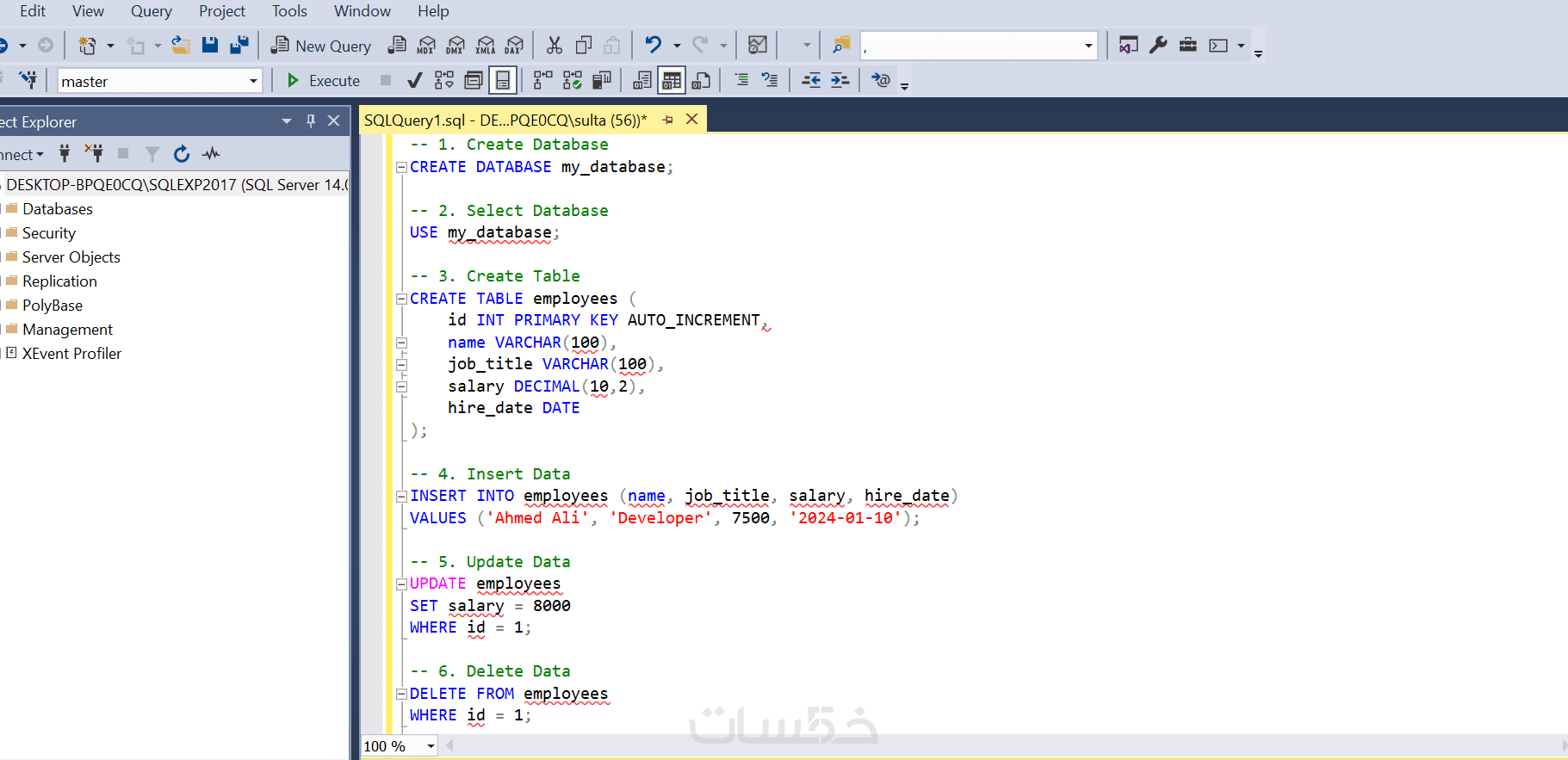Open the zoom level 100 % dropdown
The width and height of the screenshot is (1568, 760).
[x=431, y=746]
